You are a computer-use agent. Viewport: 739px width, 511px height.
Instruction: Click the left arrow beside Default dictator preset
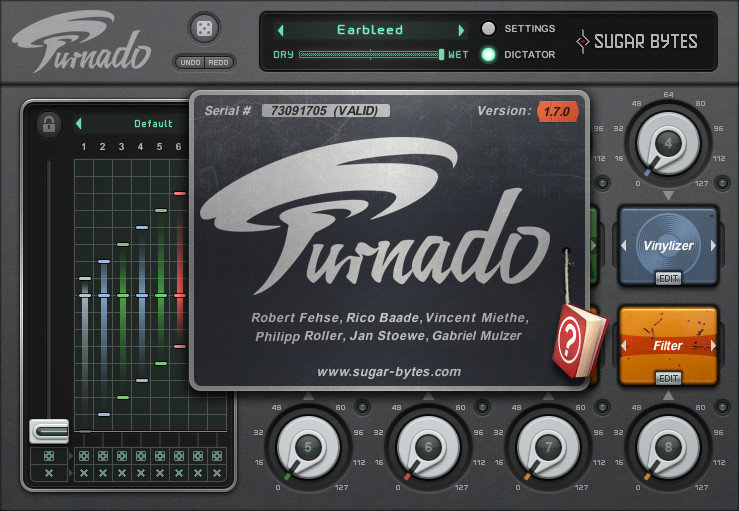click(79, 124)
